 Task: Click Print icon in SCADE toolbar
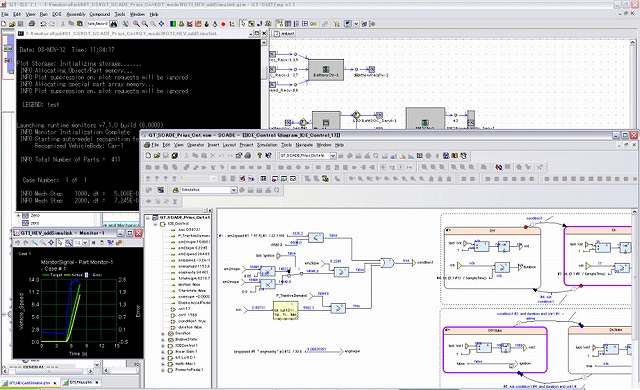coord(248,155)
